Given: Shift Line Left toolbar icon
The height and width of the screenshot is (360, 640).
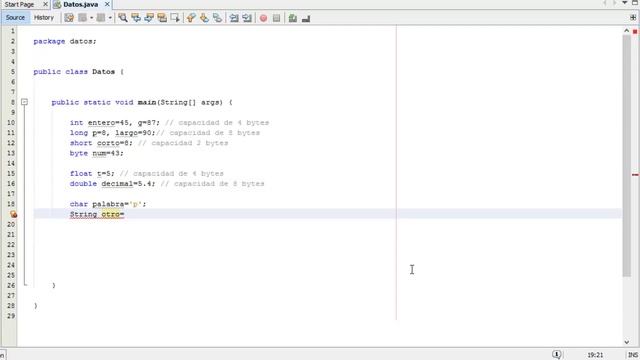Looking at the screenshot, I should point(234,18).
